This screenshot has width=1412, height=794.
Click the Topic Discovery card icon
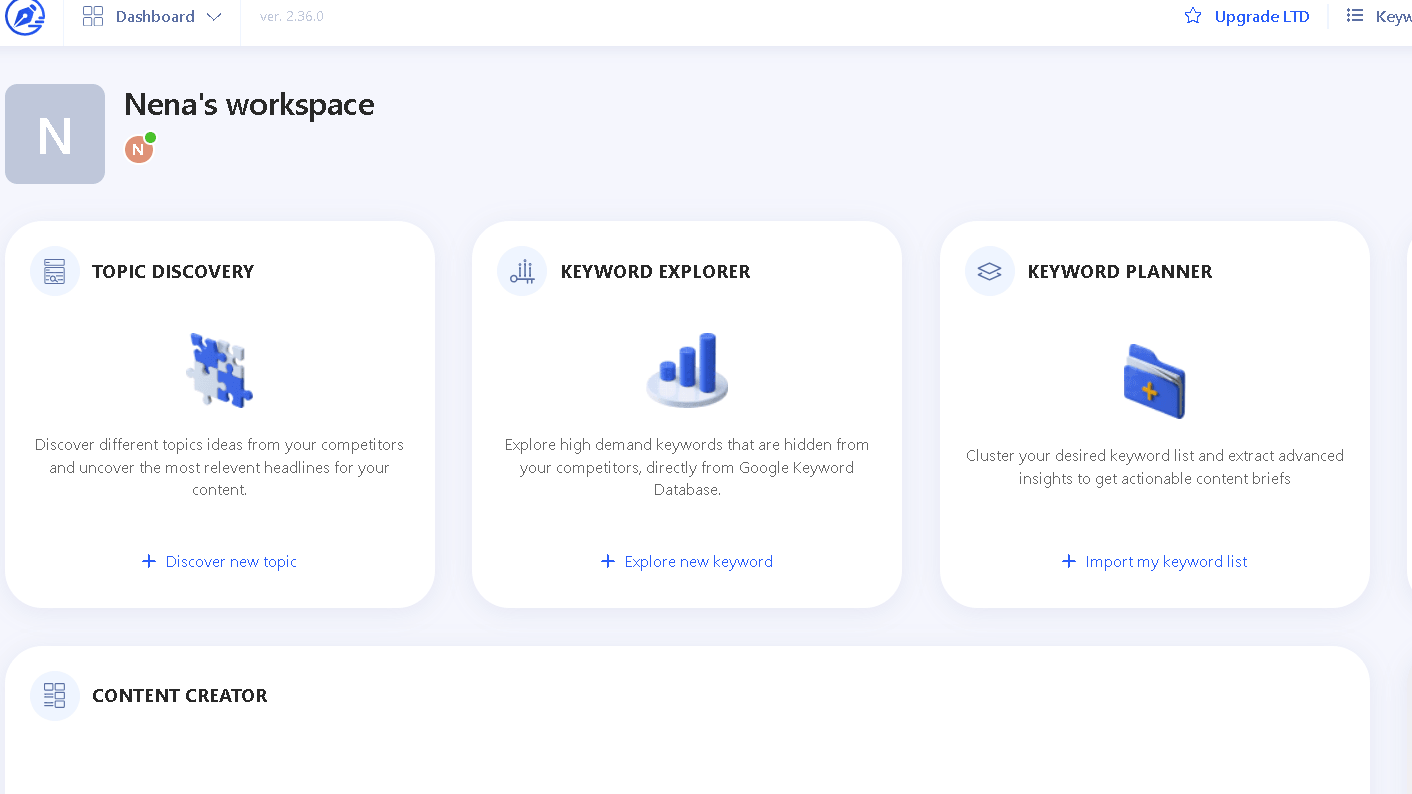pos(55,271)
